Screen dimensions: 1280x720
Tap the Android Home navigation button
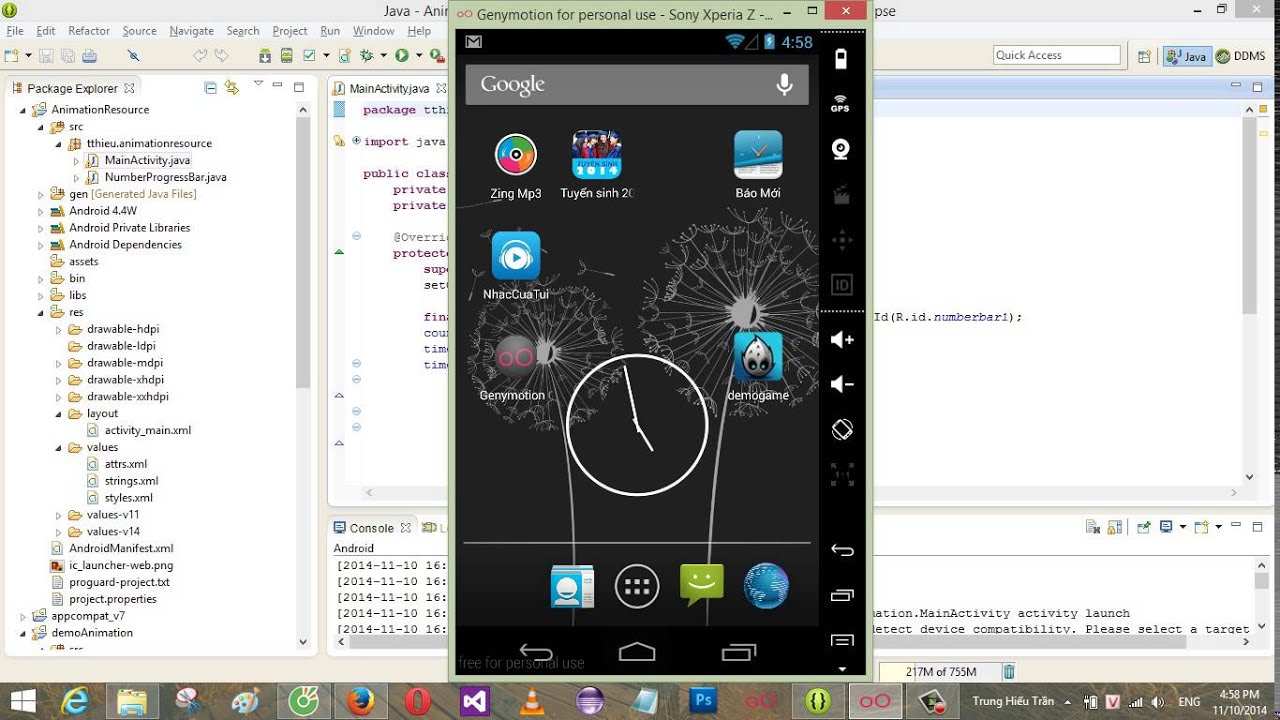(637, 652)
